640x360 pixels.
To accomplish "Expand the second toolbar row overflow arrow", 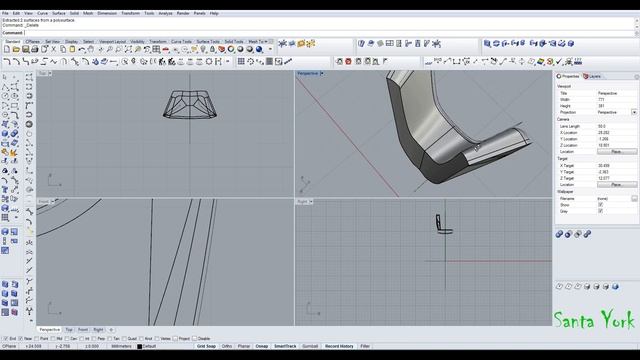I will coord(228,62).
